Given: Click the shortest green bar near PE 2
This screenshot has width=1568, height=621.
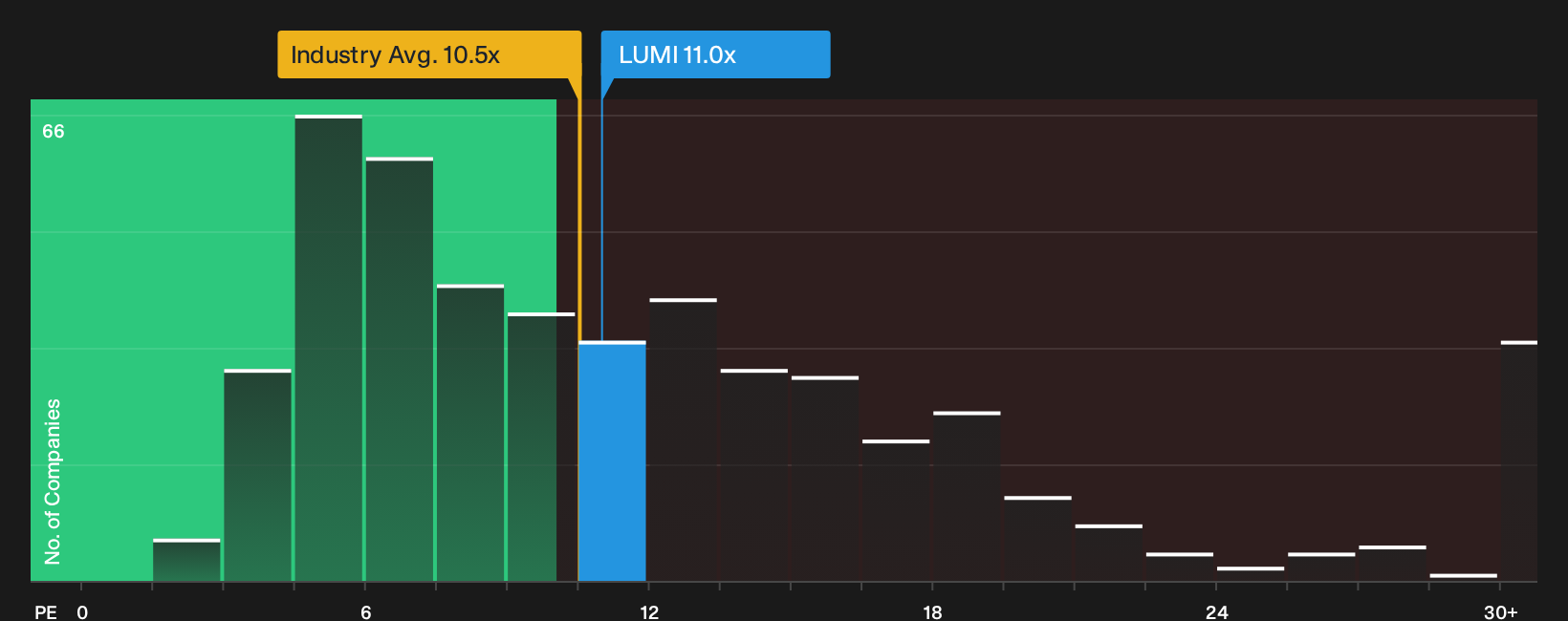Looking at the screenshot, I should click(x=186, y=560).
